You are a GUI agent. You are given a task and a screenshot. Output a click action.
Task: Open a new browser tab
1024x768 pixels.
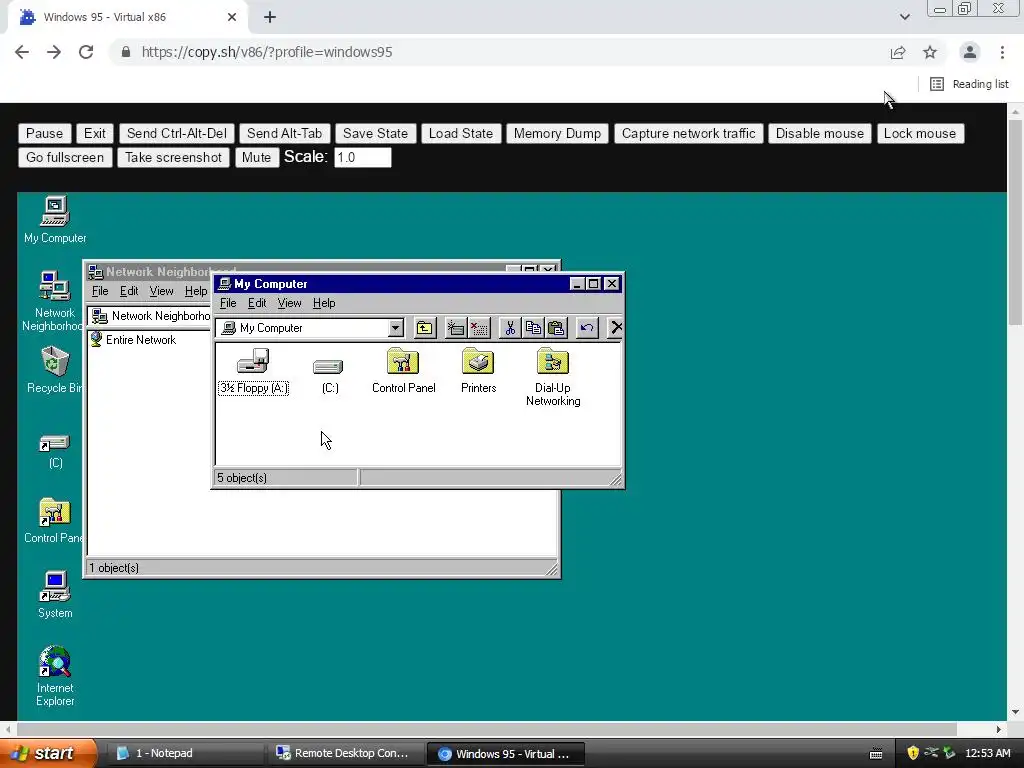(x=270, y=17)
